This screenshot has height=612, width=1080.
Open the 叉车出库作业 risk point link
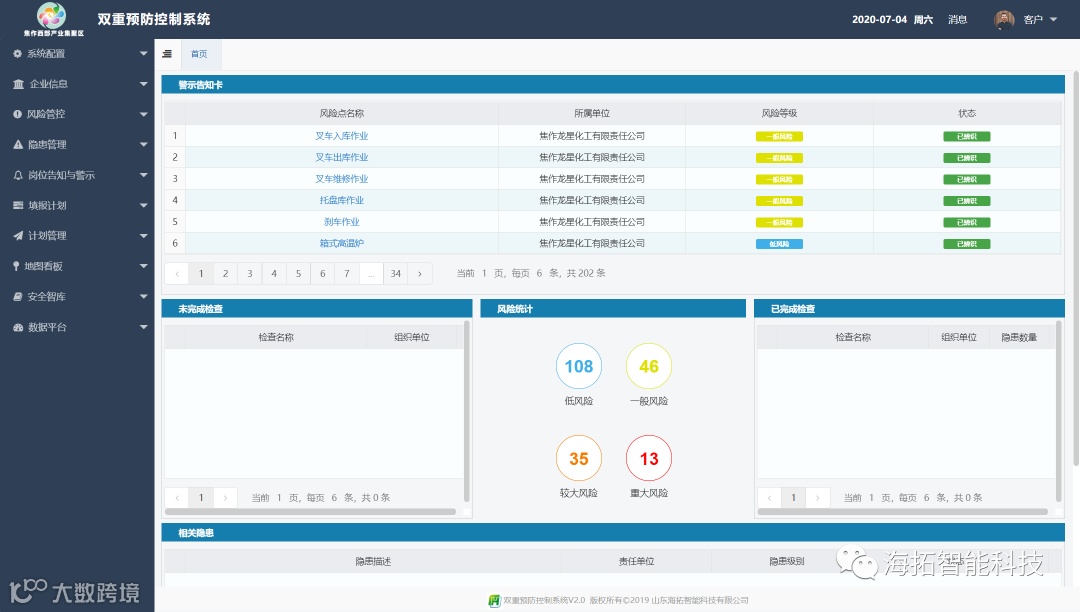pos(342,158)
